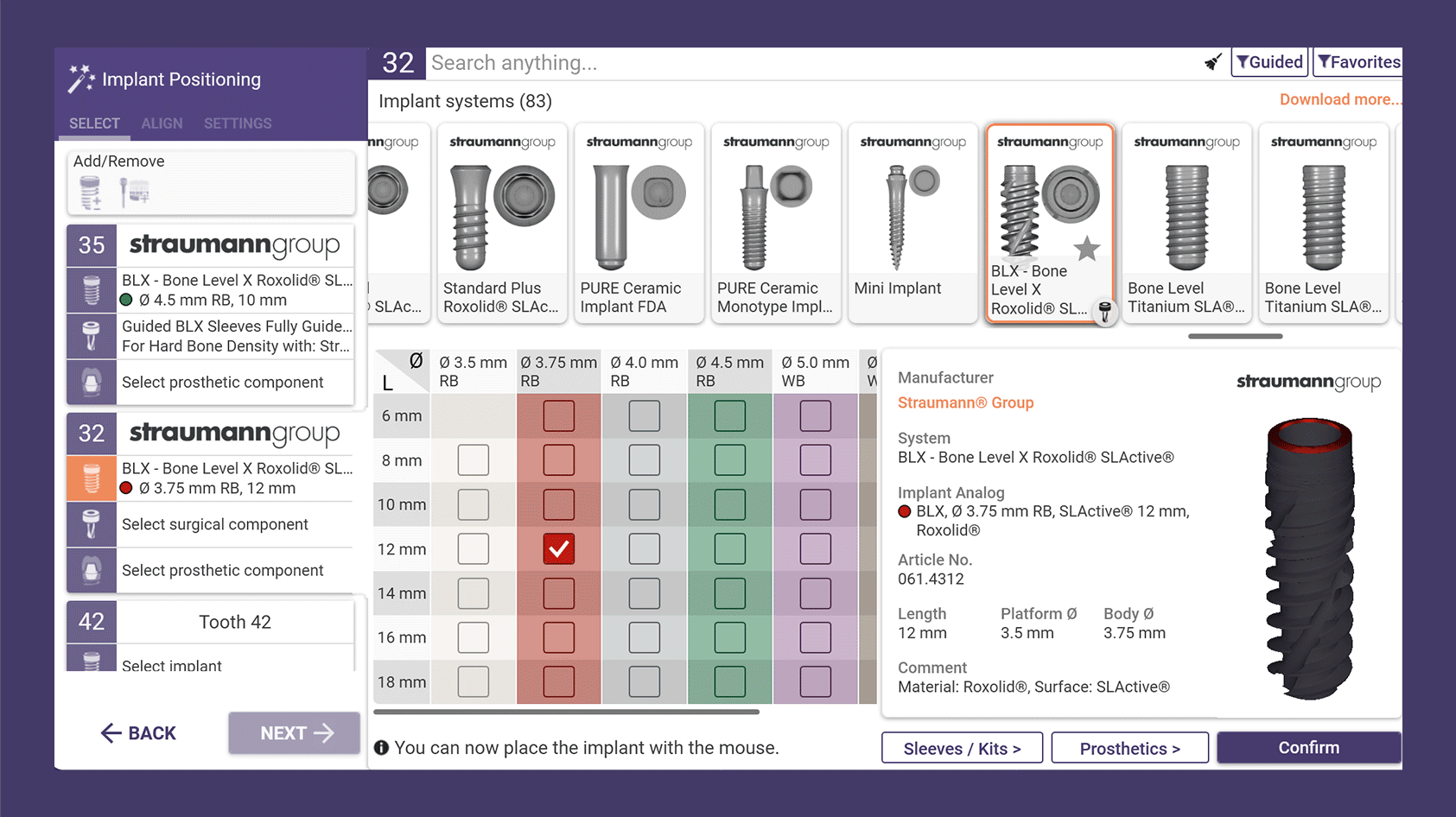Screen dimensions: 1456x817
Task: Click the info icon next to placement hint
Action: click(x=381, y=748)
